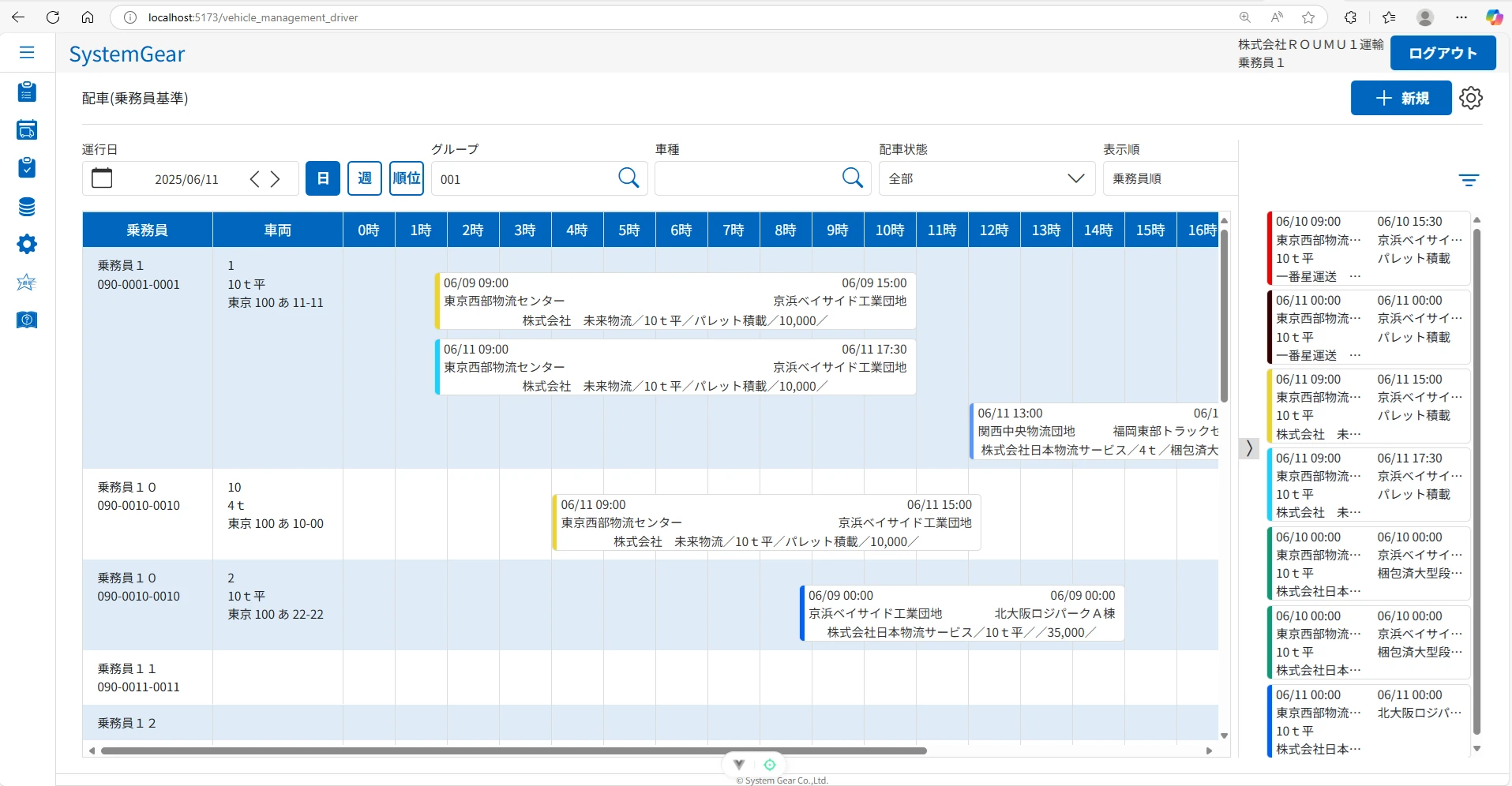Click the search icon in グループ field

coord(628,178)
